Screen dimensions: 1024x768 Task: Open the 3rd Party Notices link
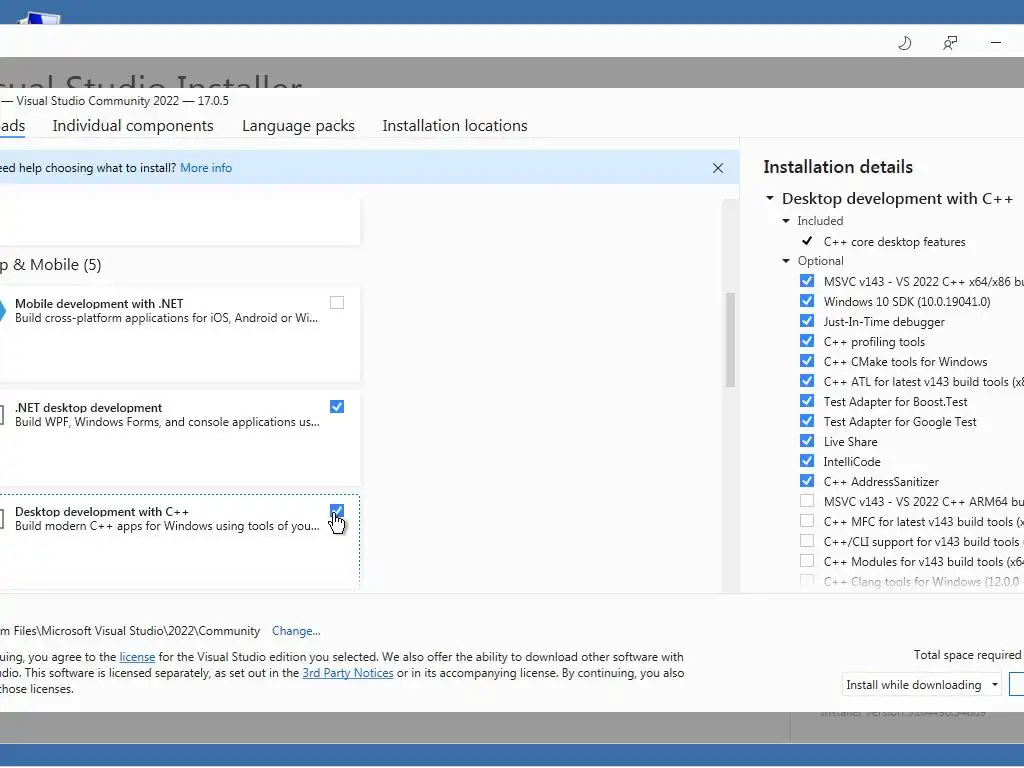(348, 673)
